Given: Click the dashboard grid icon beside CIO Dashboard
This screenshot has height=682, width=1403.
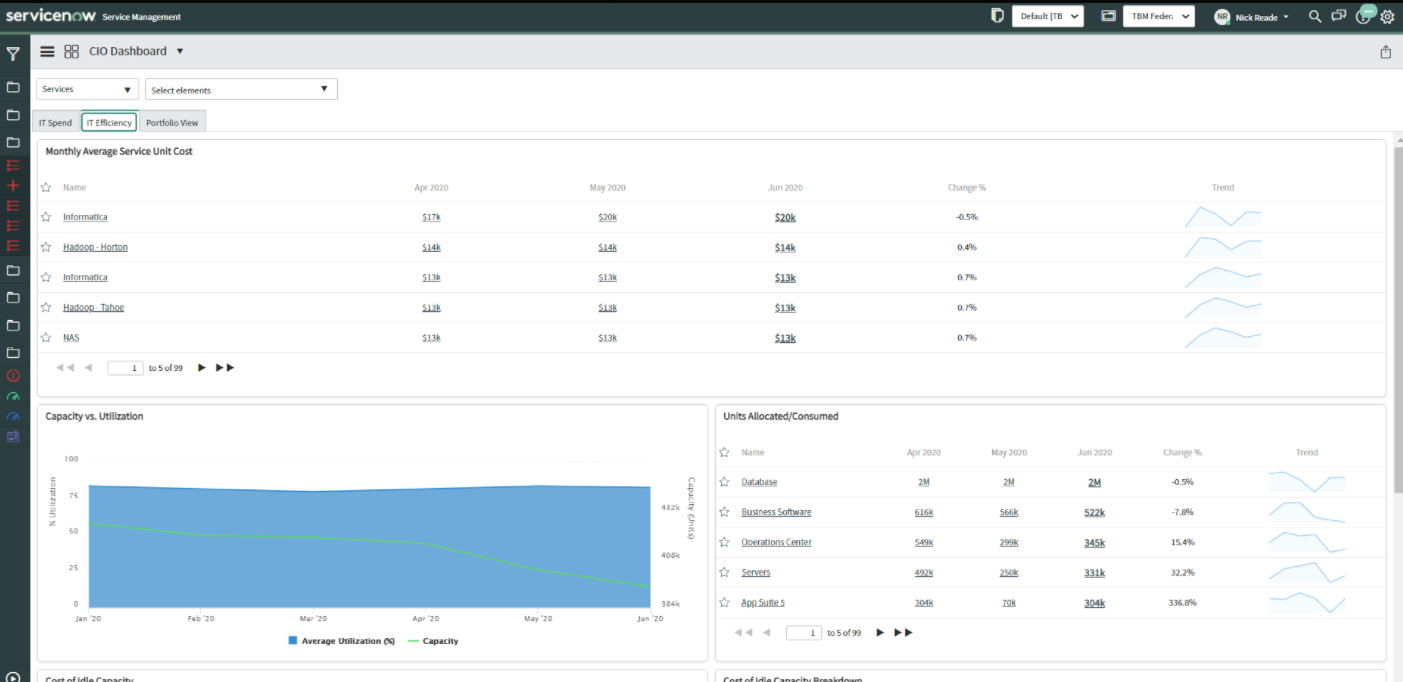Looking at the screenshot, I should pos(71,51).
